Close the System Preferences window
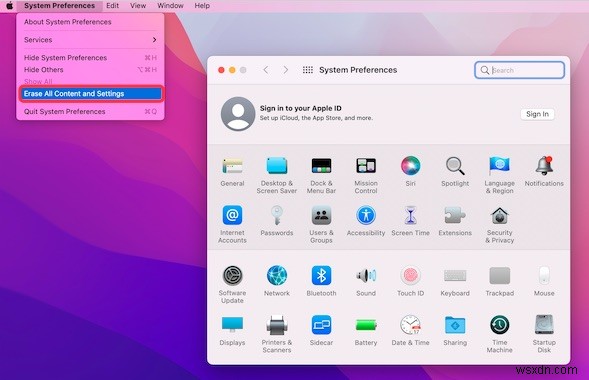The image size is (589, 380). coord(221,70)
